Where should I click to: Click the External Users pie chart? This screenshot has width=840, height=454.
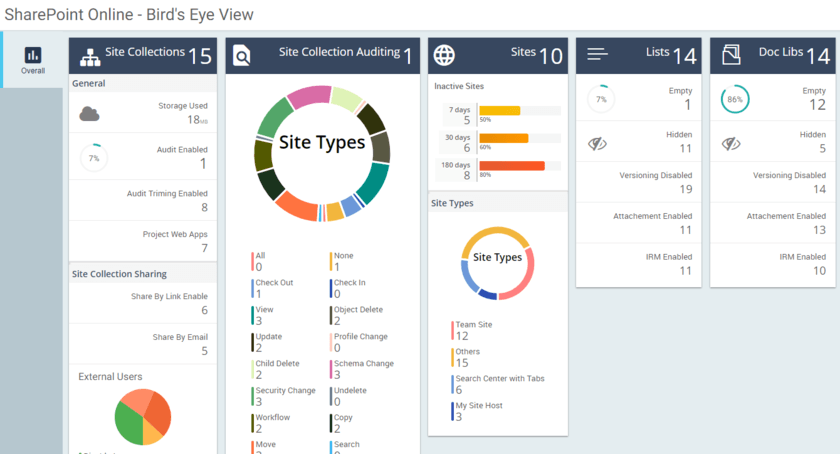[x=142, y=416]
